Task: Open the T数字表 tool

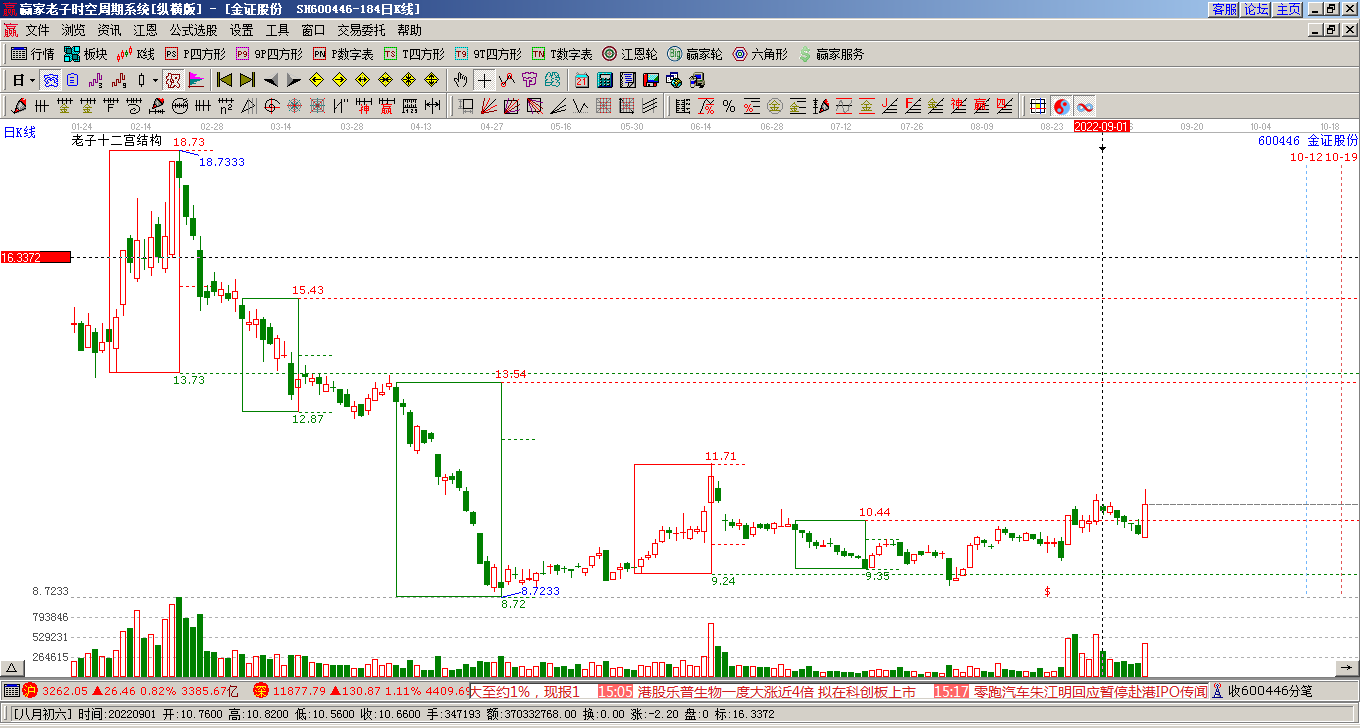Action: [562, 54]
